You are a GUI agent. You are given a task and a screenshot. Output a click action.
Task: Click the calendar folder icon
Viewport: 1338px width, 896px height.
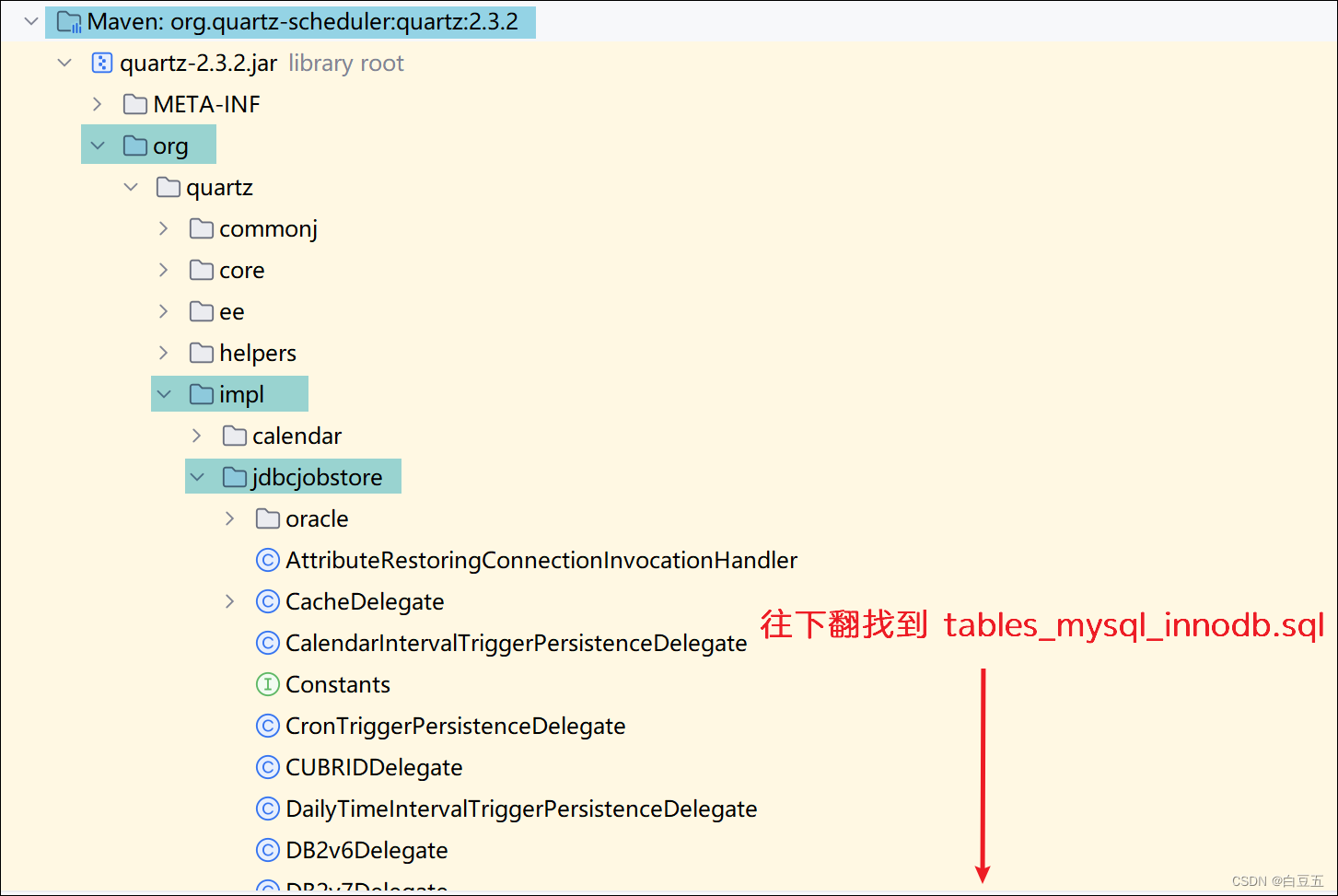[235, 436]
